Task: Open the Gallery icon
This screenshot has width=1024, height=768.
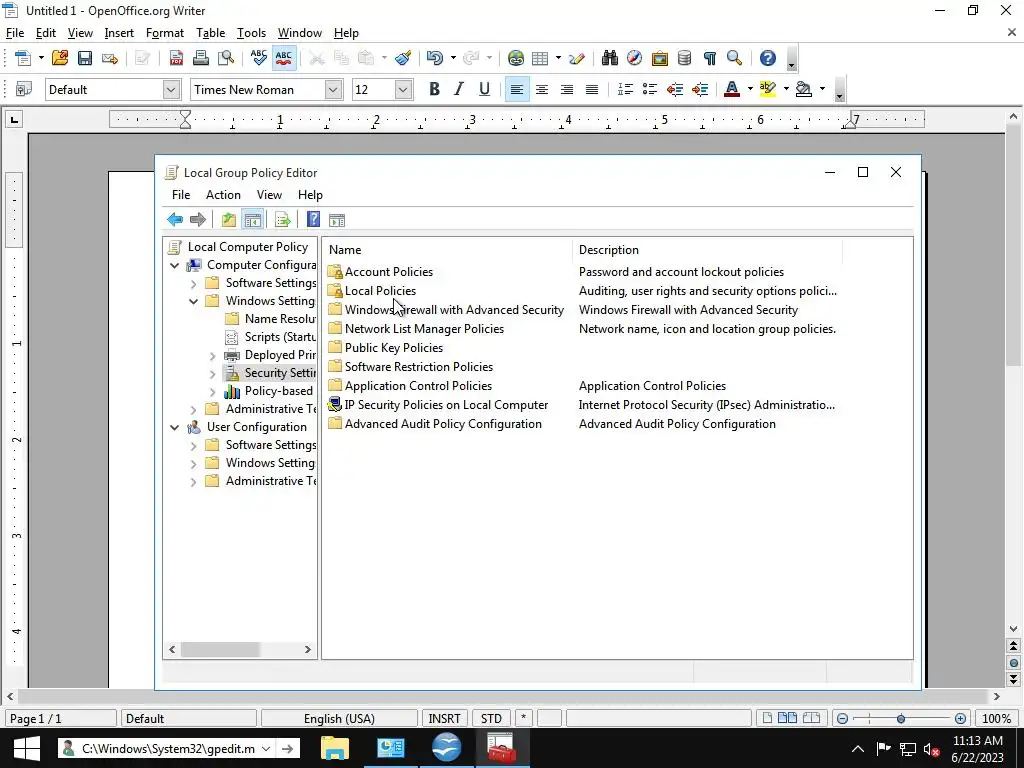Action: click(x=660, y=58)
